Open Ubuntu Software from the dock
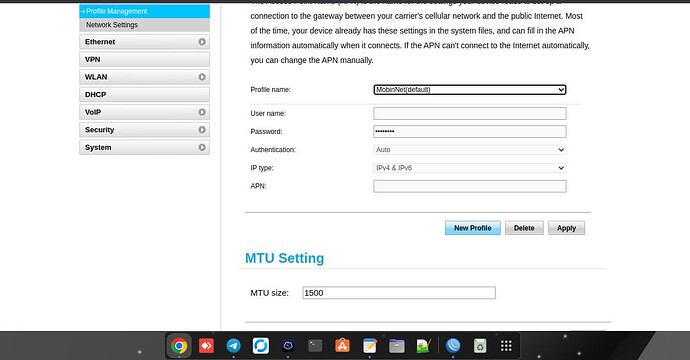 tap(342, 346)
